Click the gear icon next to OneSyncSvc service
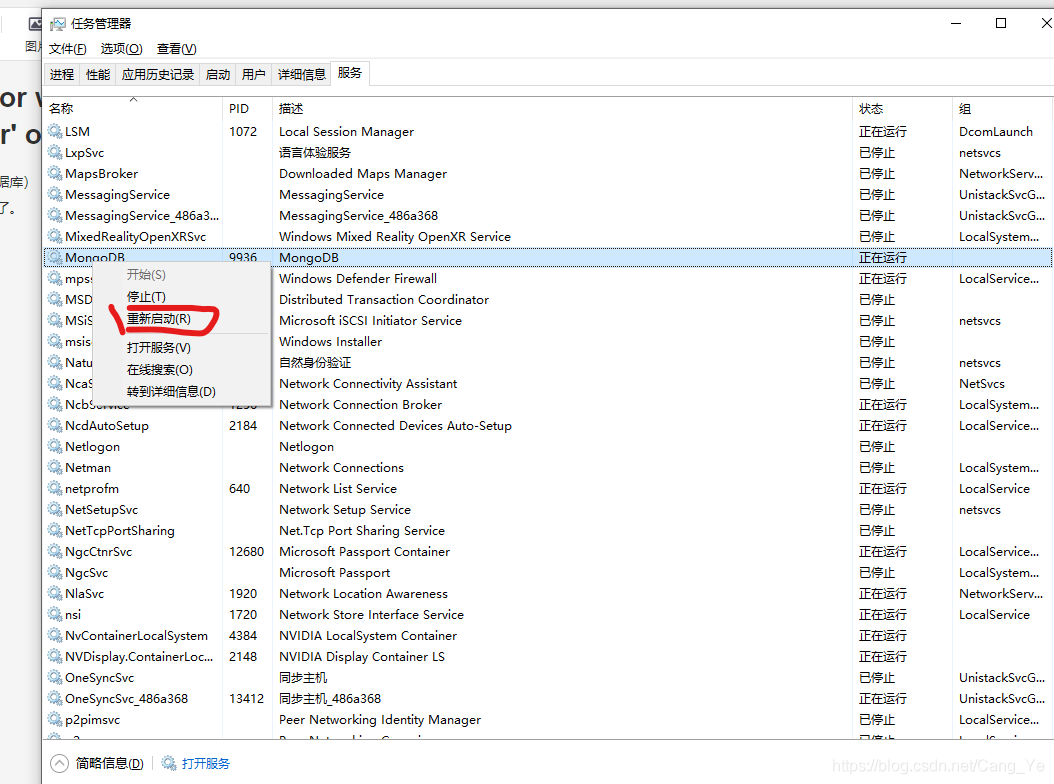Viewport: 1054px width, 784px height. click(x=54, y=677)
